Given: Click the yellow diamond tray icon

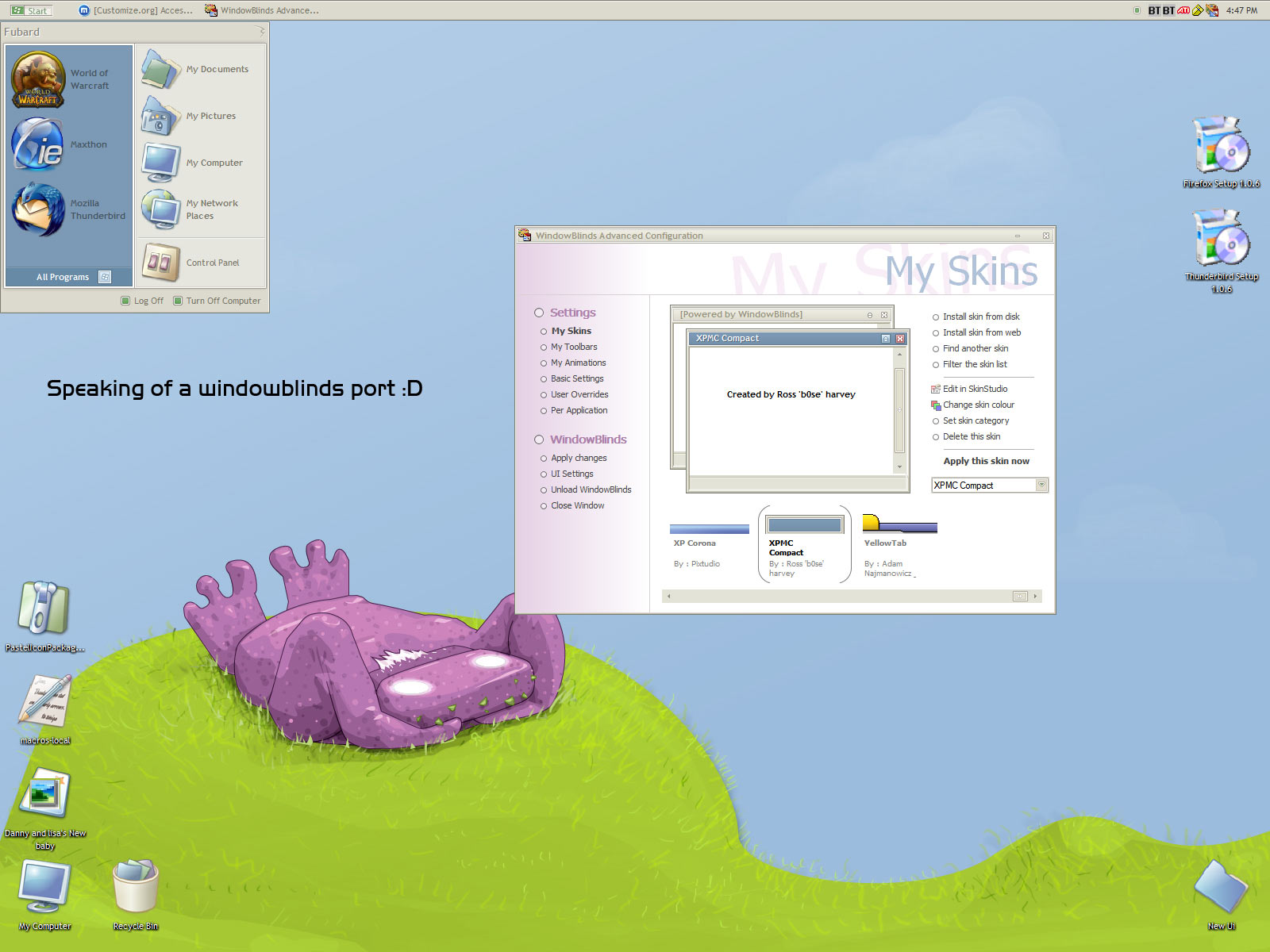Looking at the screenshot, I should point(1198,10).
